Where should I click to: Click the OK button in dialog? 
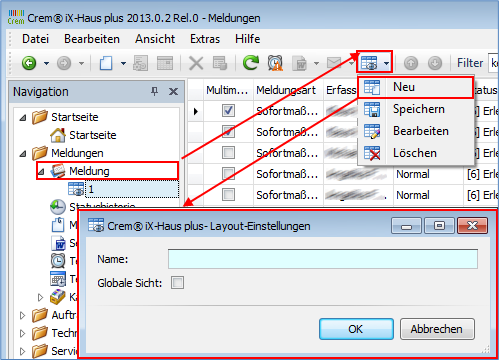tap(356, 329)
